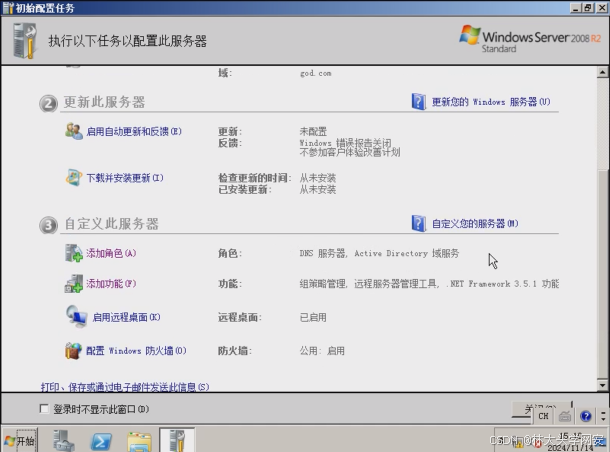610x452 pixels.
Task: Click domain value god.com text
Action: coord(316,73)
